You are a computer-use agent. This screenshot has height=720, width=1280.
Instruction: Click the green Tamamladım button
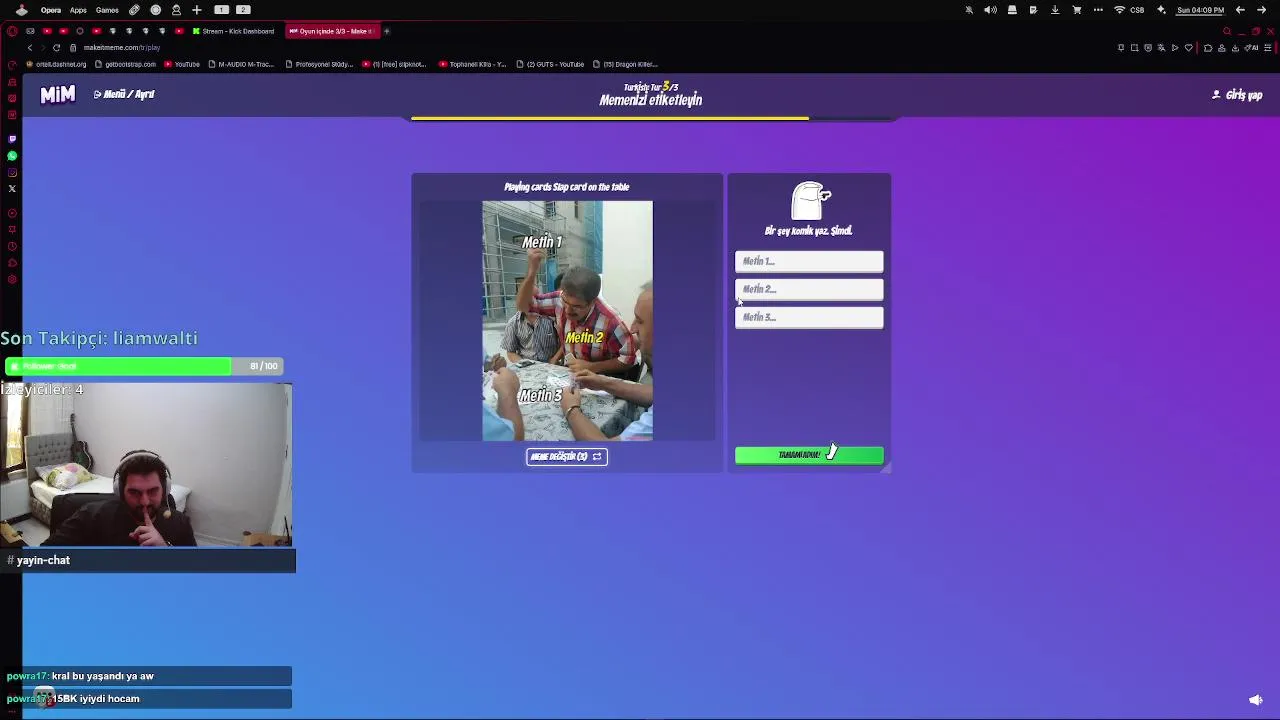click(x=809, y=455)
